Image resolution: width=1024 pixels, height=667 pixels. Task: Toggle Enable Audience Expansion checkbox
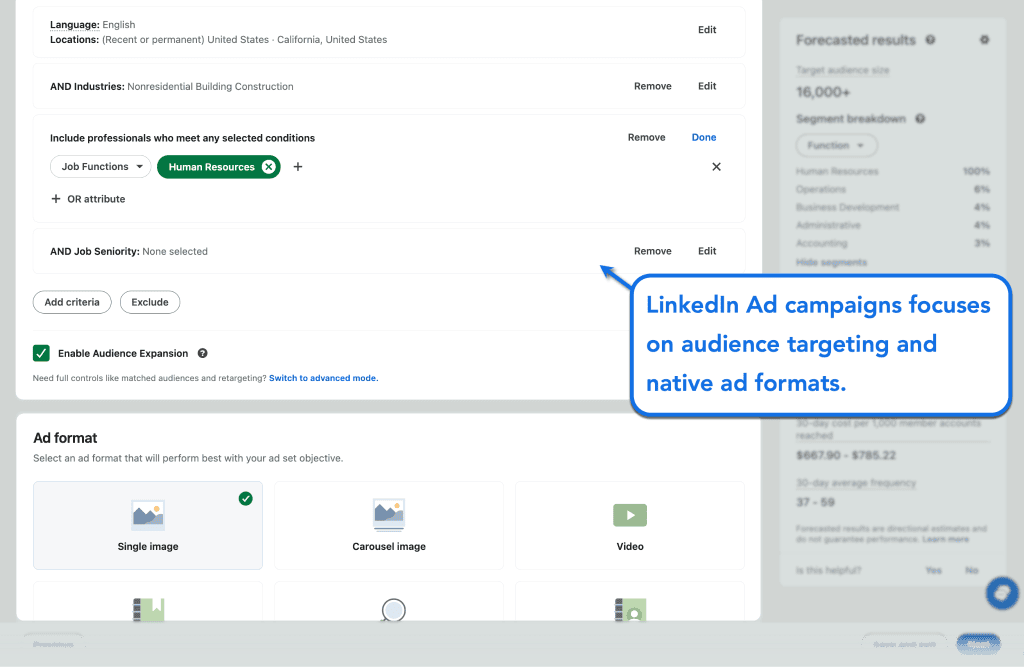41,353
